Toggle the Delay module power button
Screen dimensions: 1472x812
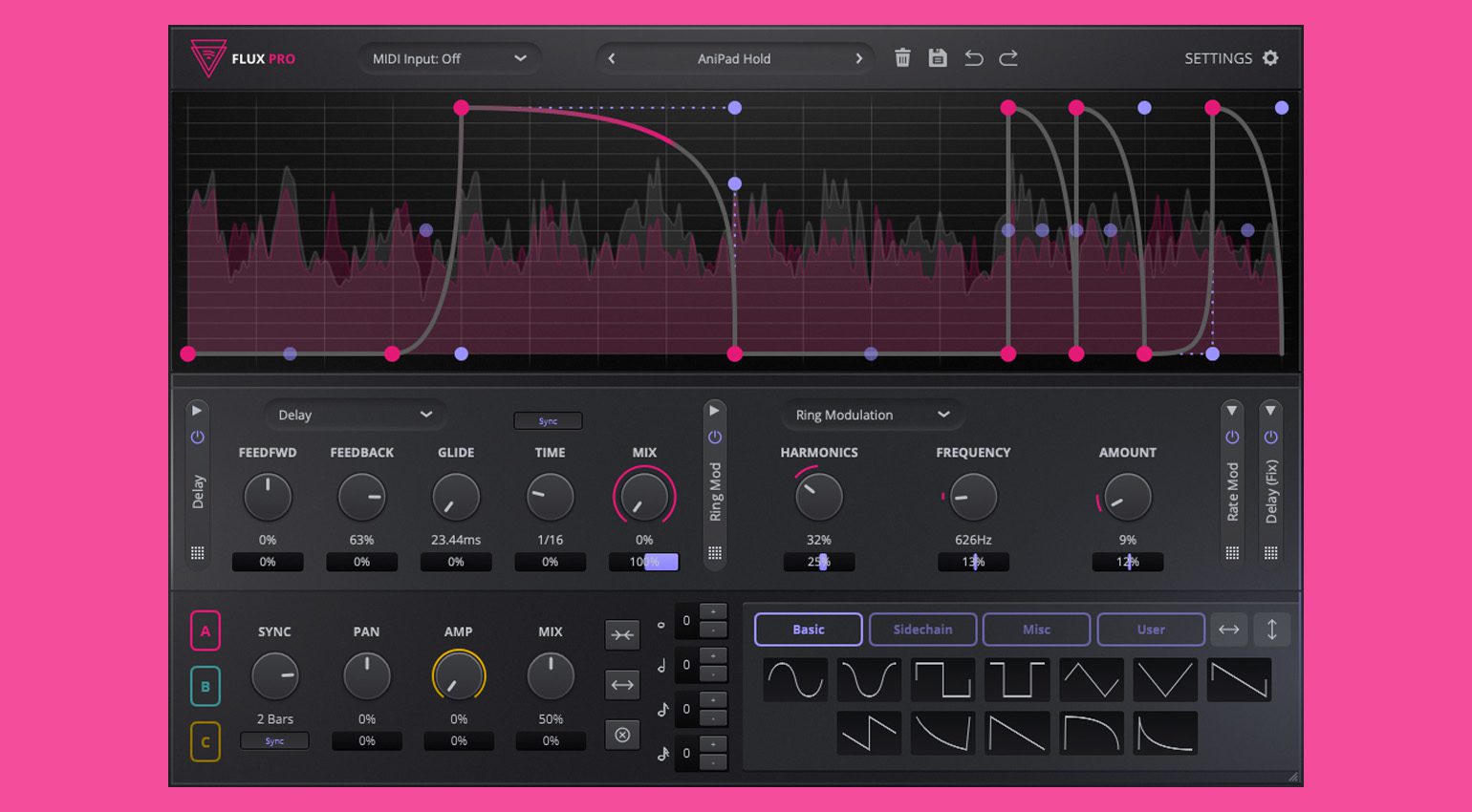[198, 438]
